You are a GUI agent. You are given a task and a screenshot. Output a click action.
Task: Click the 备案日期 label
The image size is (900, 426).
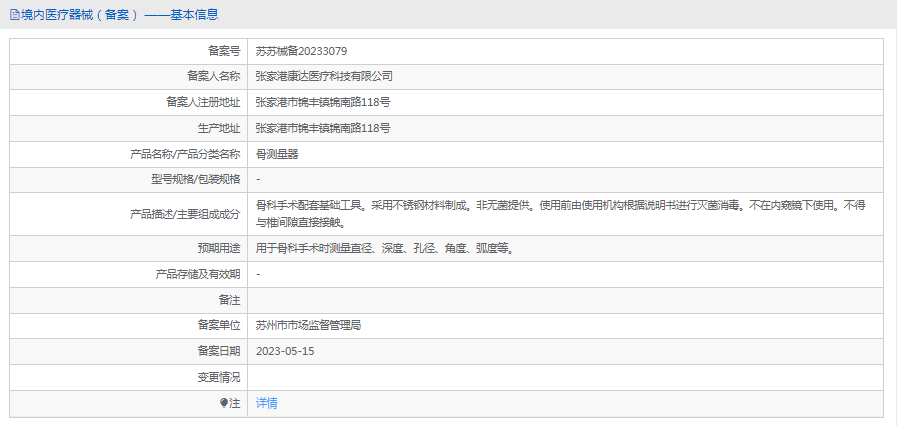click(219, 351)
